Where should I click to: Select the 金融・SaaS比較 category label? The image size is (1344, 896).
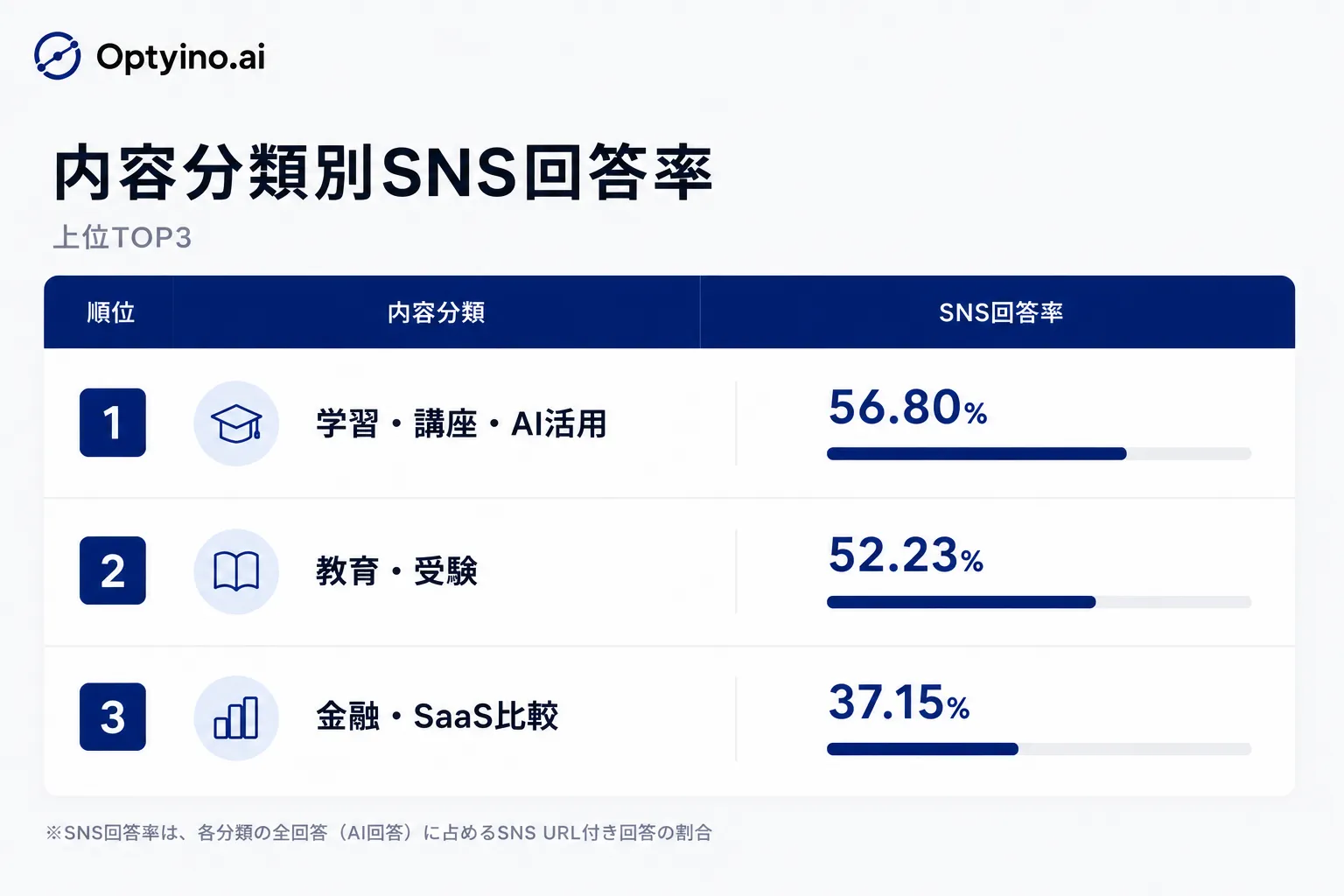437,716
